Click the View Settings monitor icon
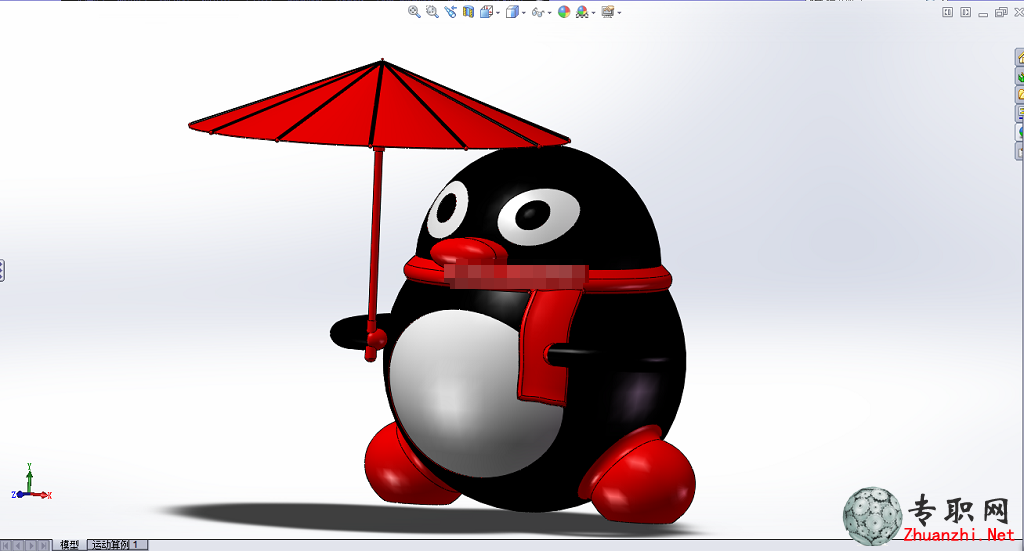The image size is (1024, 551). pyautogui.click(x=607, y=12)
